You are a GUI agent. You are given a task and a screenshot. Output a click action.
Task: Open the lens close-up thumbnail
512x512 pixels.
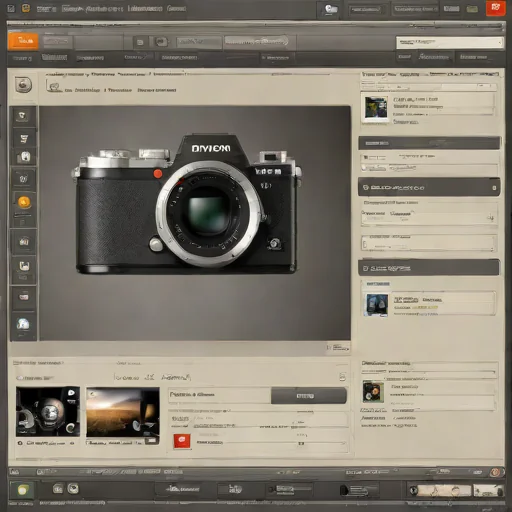[48, 412]
